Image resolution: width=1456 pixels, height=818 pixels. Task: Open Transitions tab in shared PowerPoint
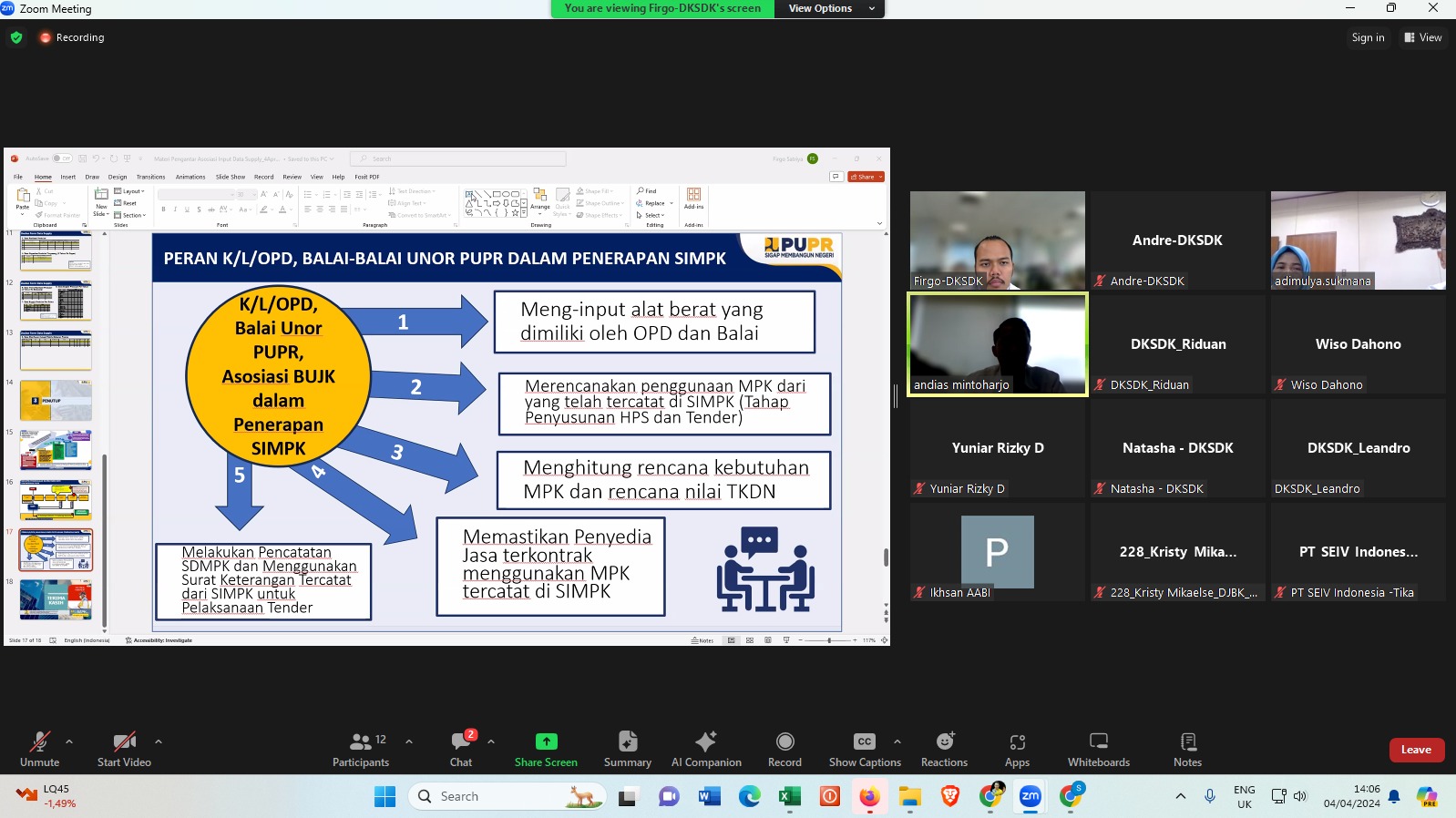click(150, 177)
